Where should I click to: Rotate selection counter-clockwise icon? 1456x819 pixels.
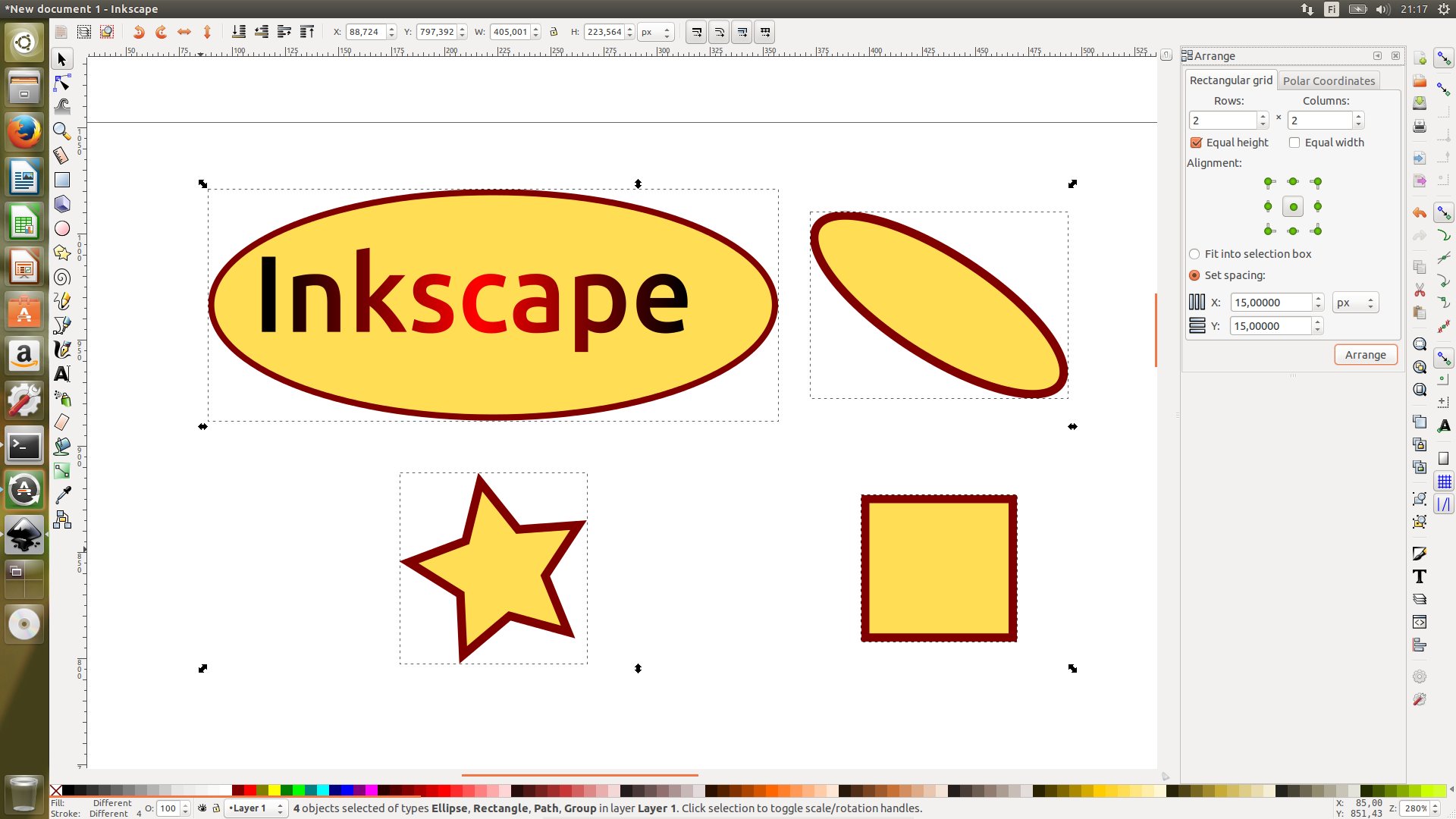139,32
